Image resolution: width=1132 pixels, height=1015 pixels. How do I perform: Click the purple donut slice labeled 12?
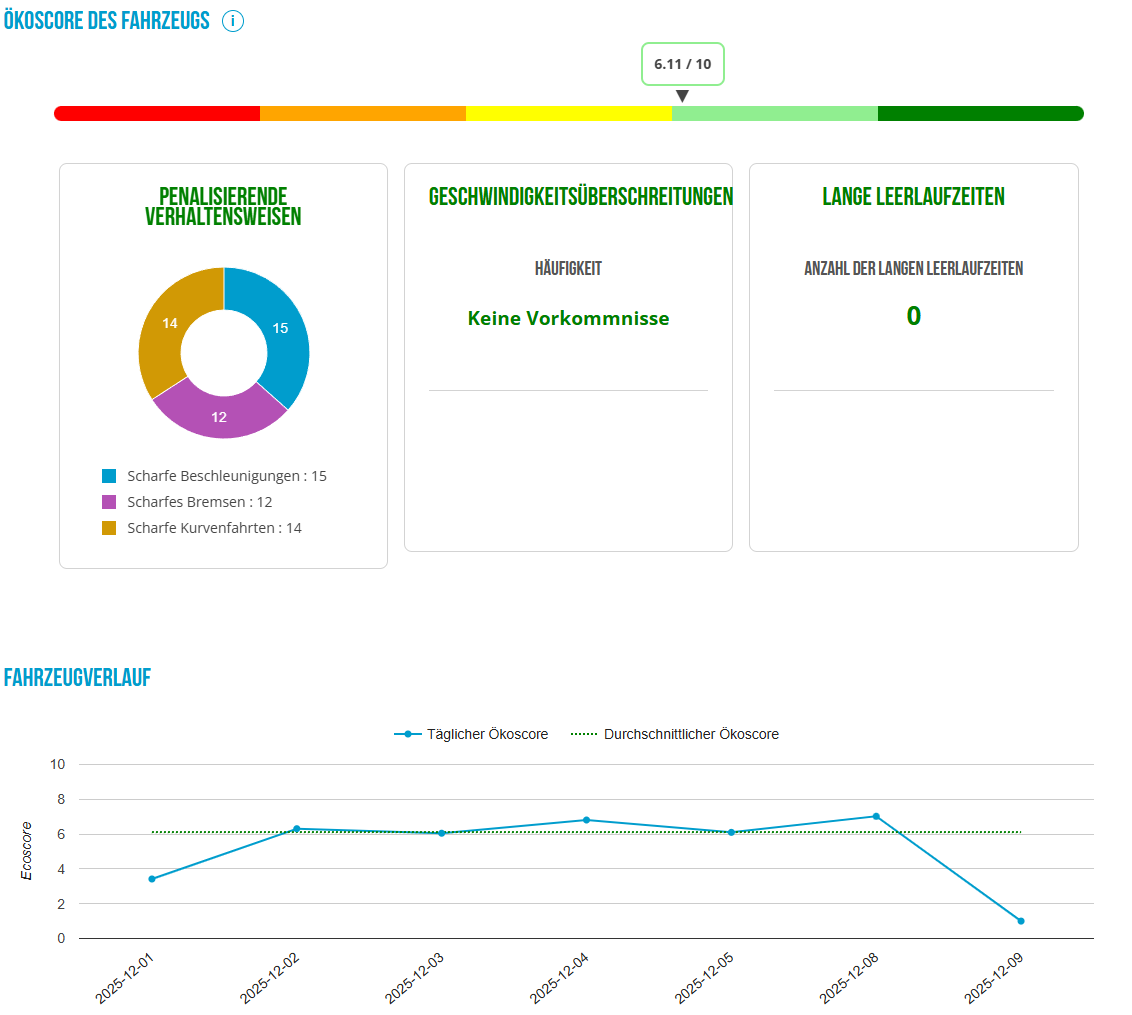coord(219,415)
